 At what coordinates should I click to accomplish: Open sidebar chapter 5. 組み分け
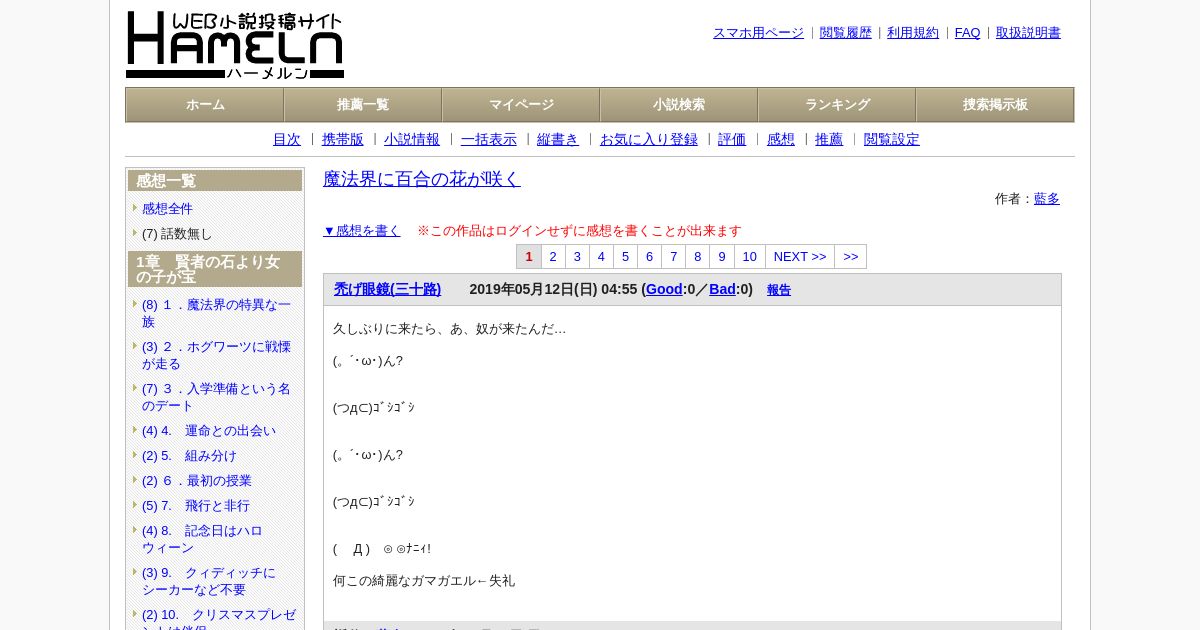pos(189,456)
